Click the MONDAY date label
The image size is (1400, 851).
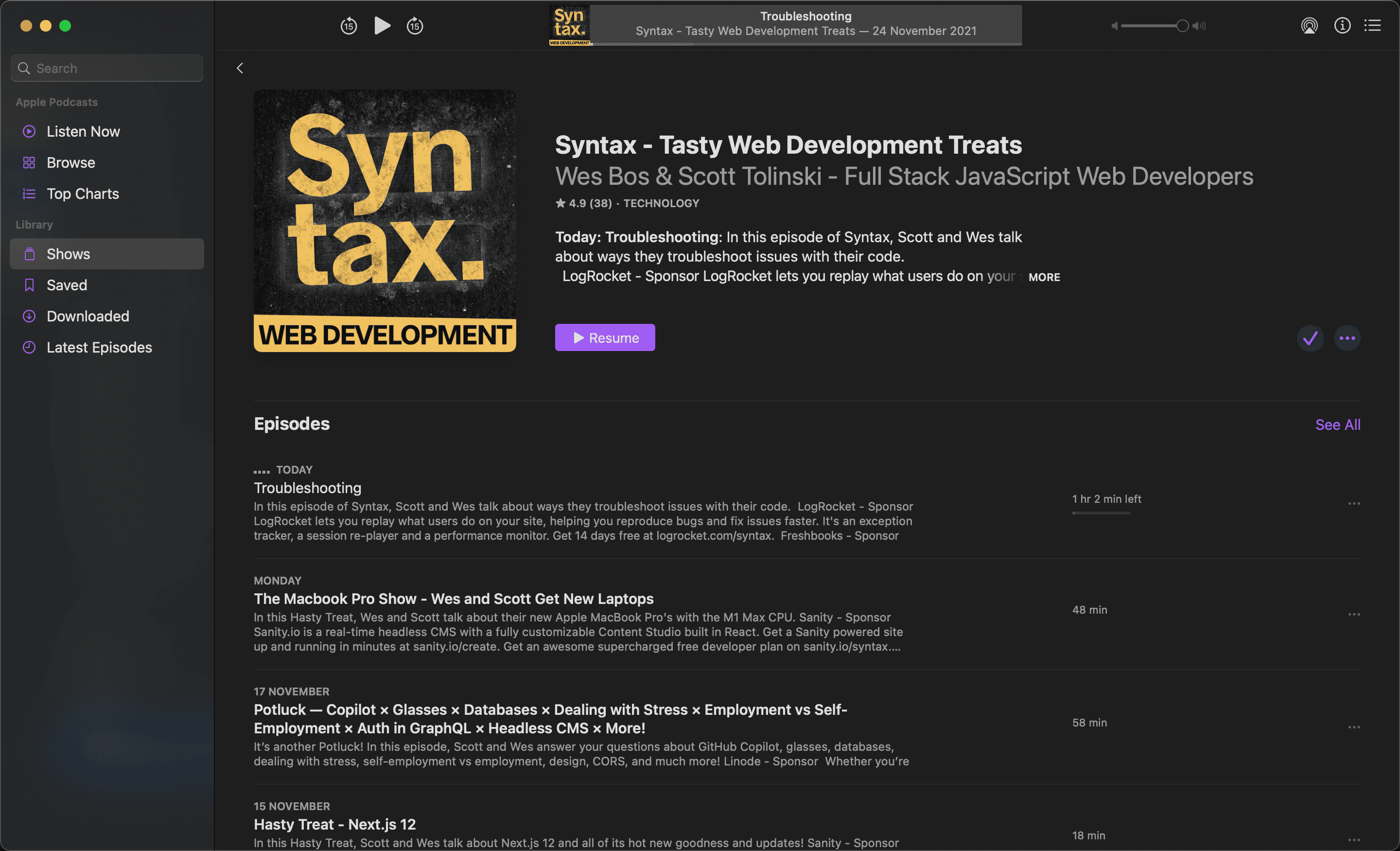277,581
